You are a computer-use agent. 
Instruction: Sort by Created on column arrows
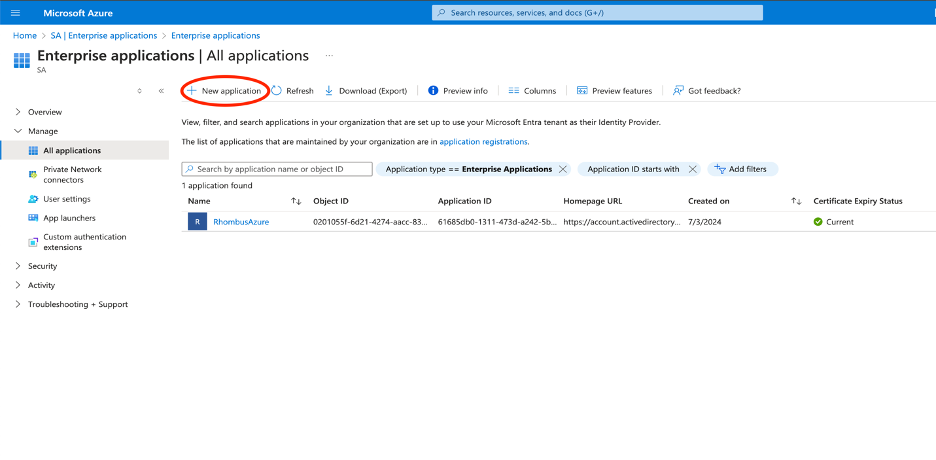pyautogui.click(x=796, y=202)
